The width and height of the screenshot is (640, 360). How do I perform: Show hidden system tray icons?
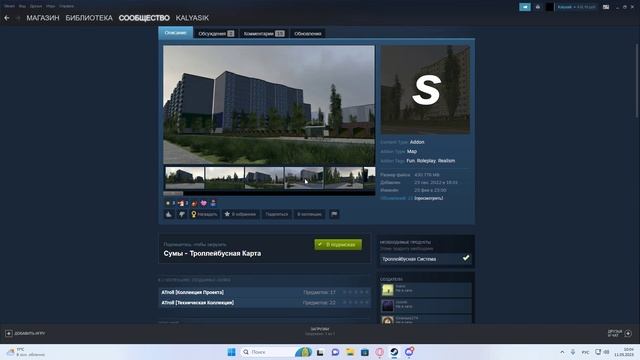[x=562, y=352]
